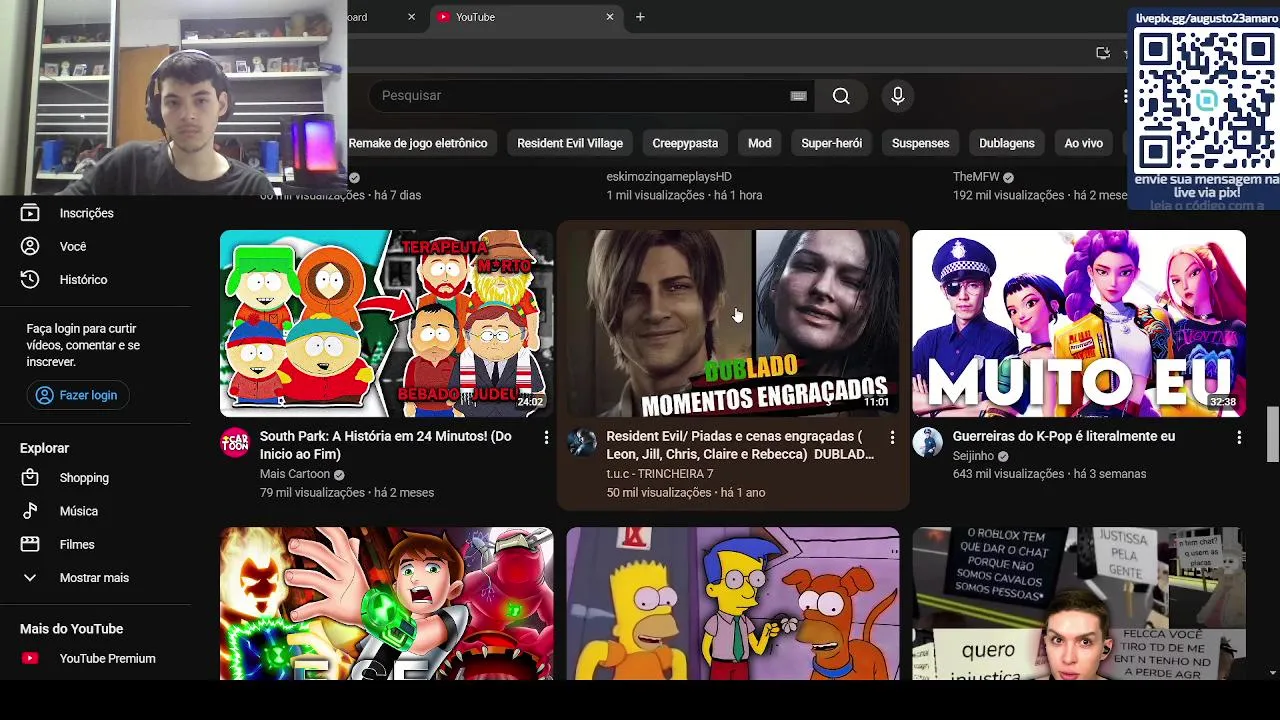Open South Park: A História video title
Viewport: 1280px width, 720px height.
click(385, 445)
